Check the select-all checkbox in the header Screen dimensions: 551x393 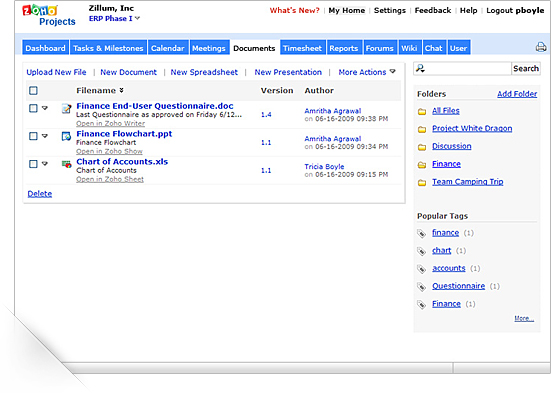[x=33, y=91]
